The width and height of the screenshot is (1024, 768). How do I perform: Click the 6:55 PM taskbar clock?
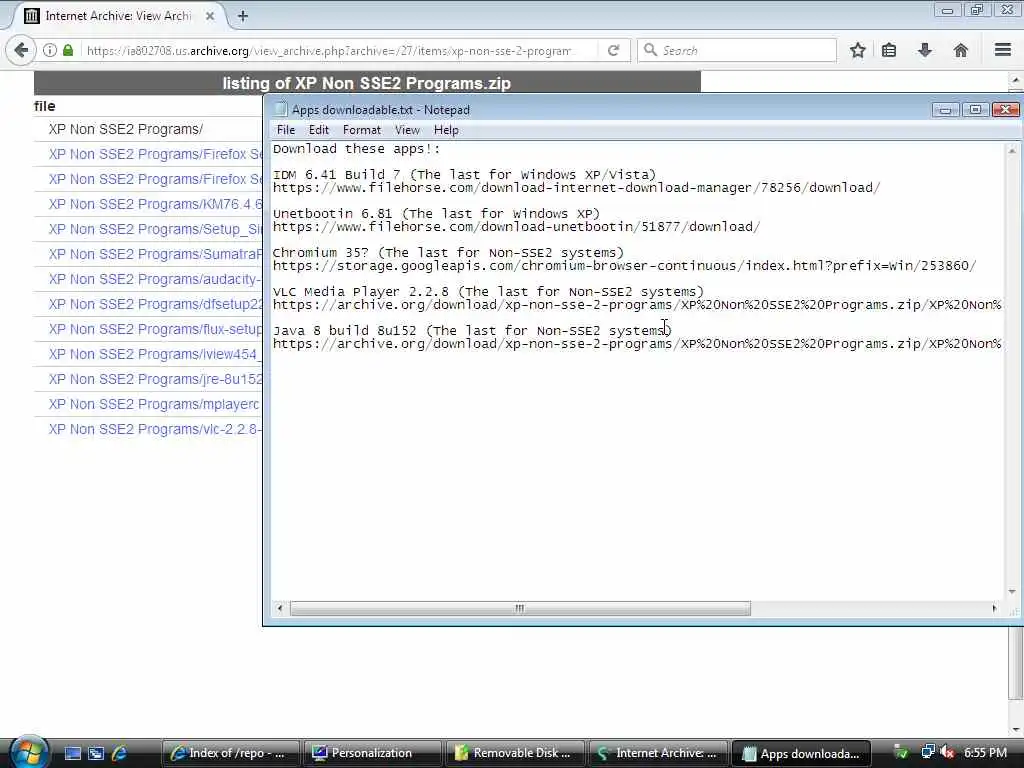pyautogui.click(x=985, y=753)
